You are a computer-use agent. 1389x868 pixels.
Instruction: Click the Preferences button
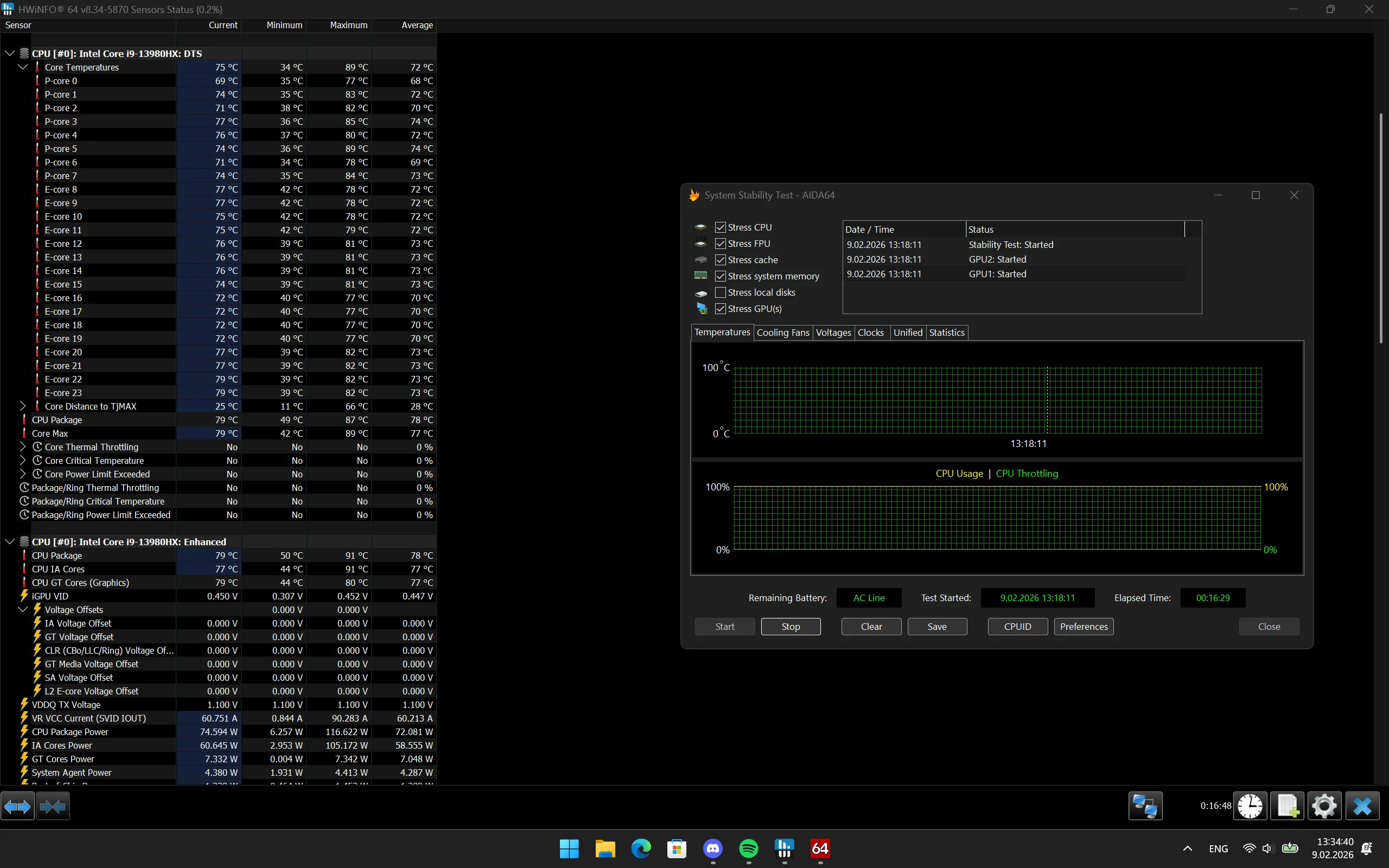(x=1083, y=626)
